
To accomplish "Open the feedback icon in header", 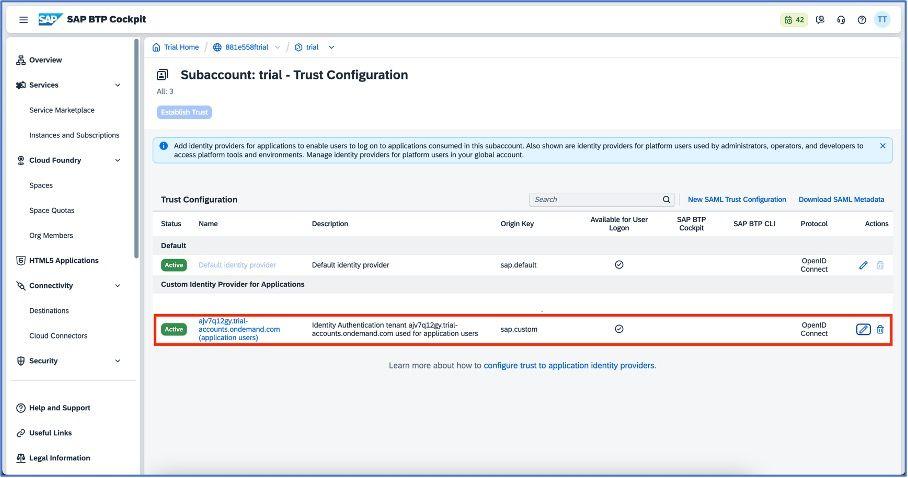I will [820, 20].
